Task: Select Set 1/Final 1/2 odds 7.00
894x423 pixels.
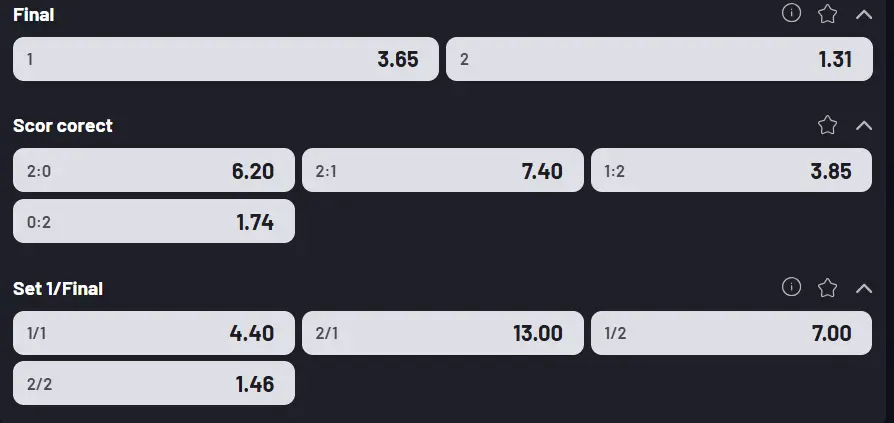Action: click(x=732, y=333)
